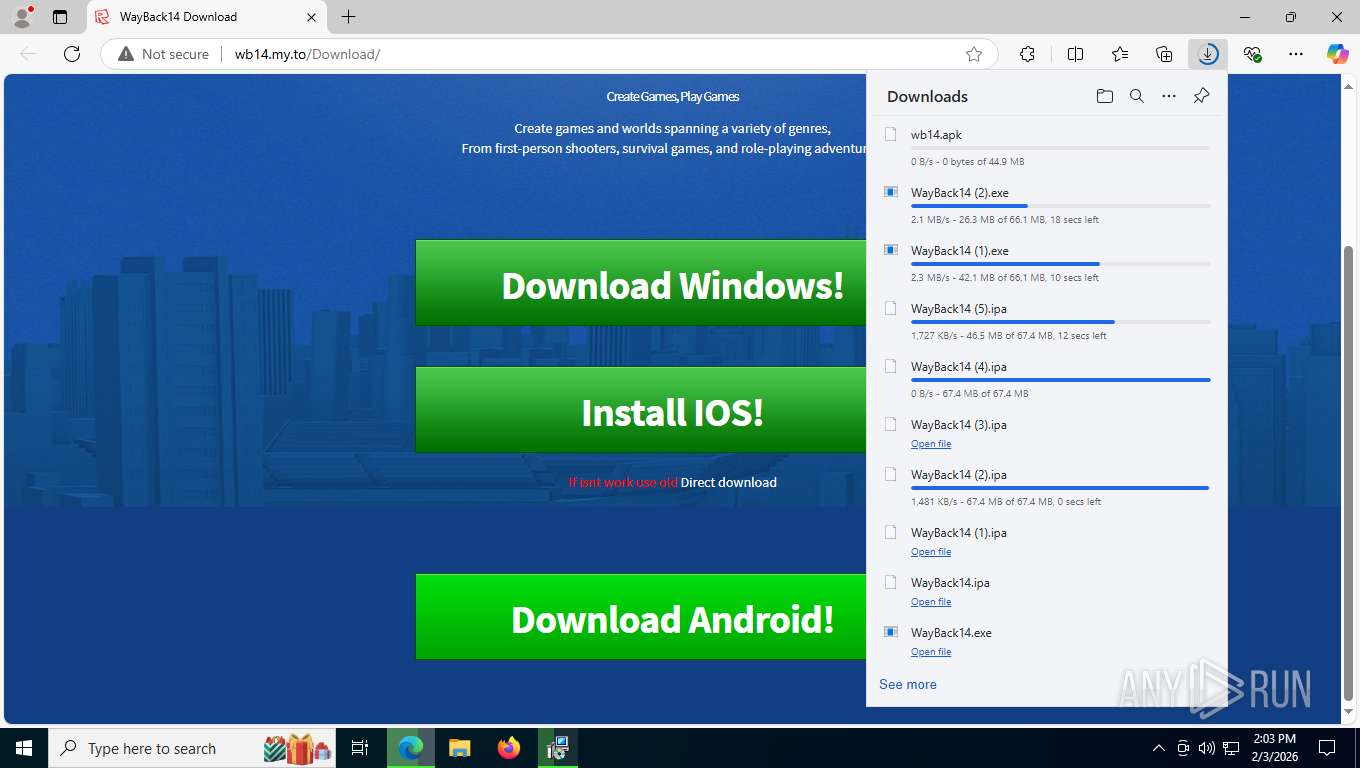Viewport: 1360px width, 768px height.
Task: Click the WayBack14 (5).ipa progress bar
Action: point(1060,322)
